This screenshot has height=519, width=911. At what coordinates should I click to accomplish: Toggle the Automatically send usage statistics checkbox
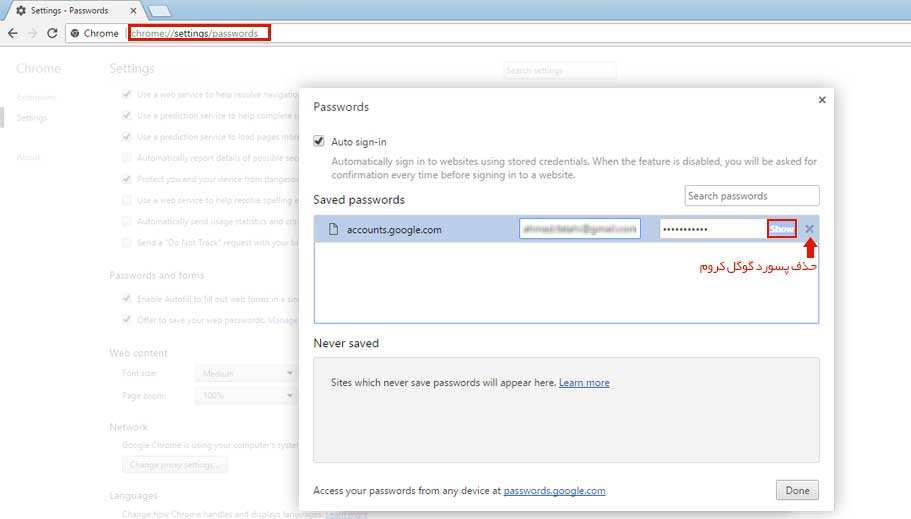(127, 221)
